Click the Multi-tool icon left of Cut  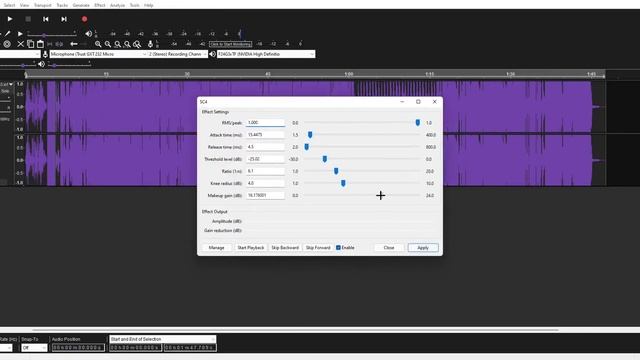click(x=7, y=44)
